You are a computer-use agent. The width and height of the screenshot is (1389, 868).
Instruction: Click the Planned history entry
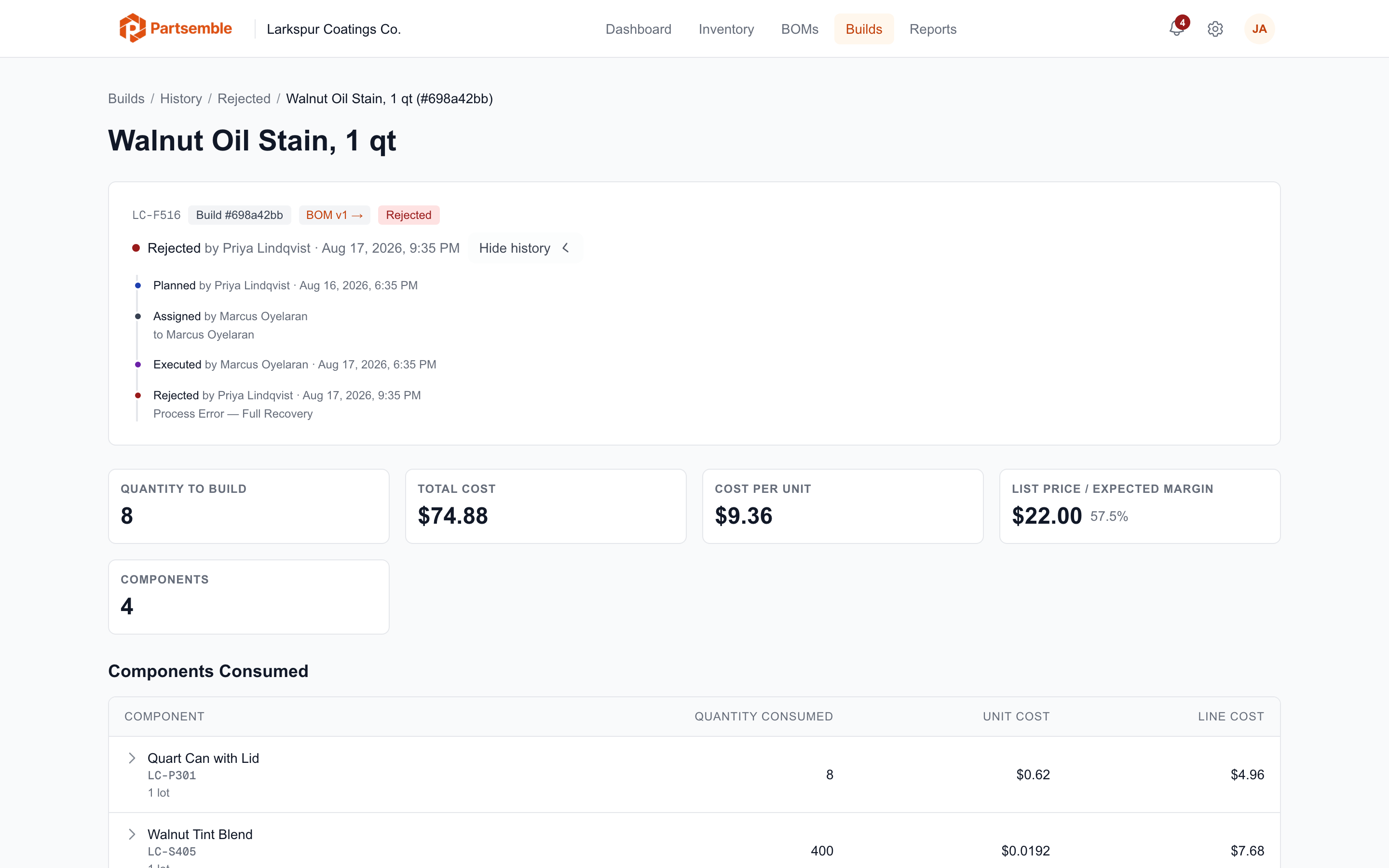coord(285,285)
